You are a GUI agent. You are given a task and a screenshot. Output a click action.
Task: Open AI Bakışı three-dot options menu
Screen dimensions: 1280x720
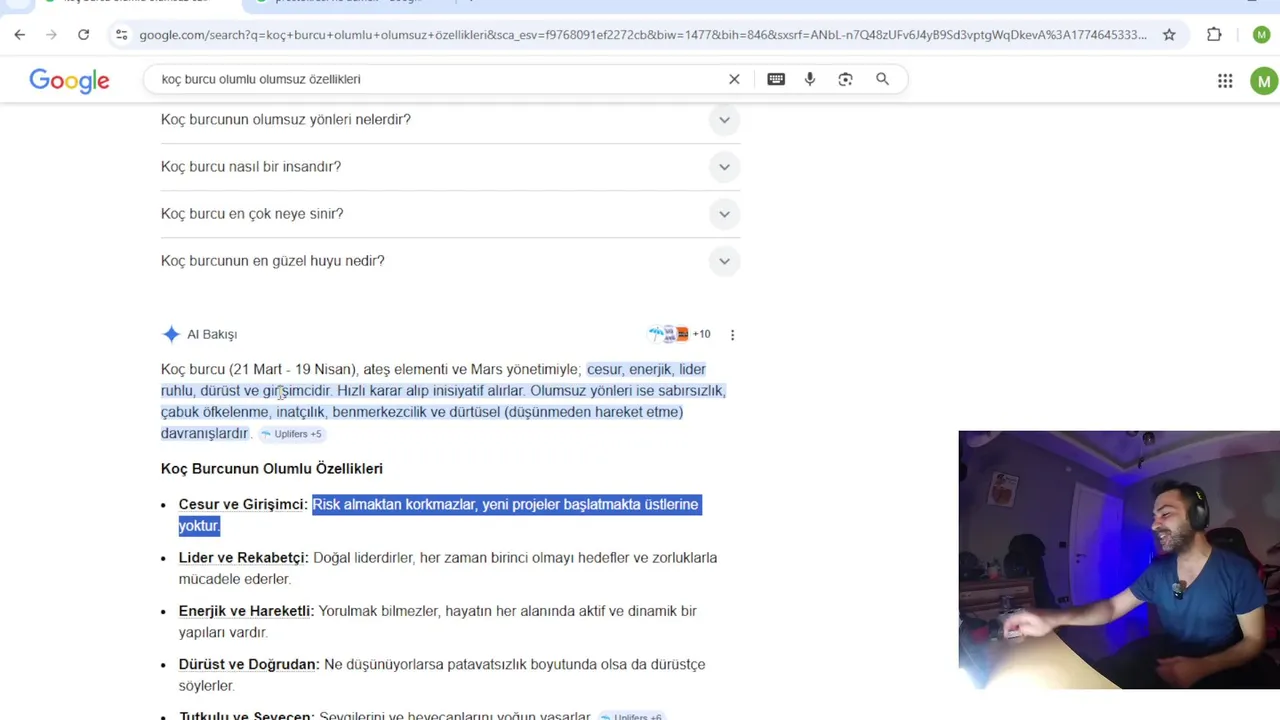[732, 335]
